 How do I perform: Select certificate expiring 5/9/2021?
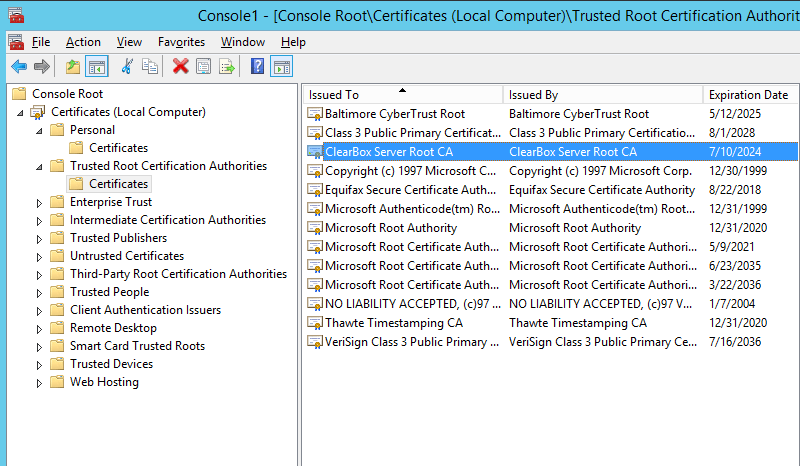pos(552,247)
